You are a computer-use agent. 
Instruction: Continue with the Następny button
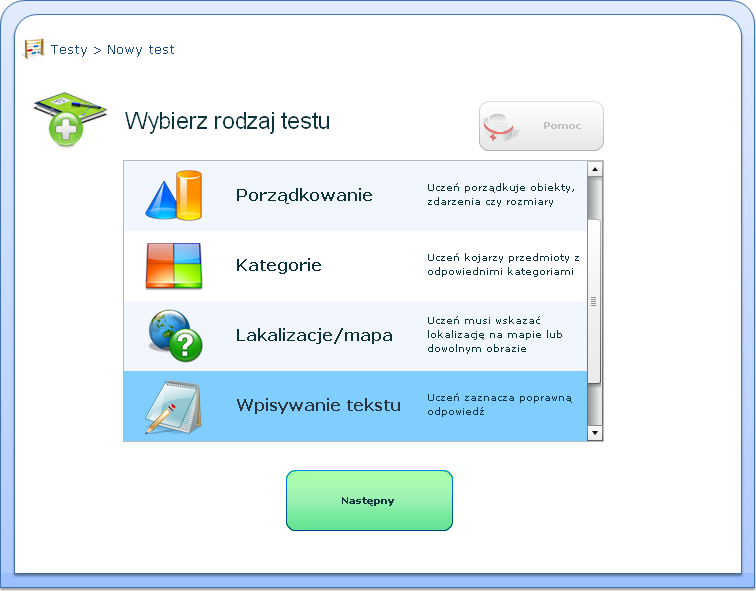[369, 500]
